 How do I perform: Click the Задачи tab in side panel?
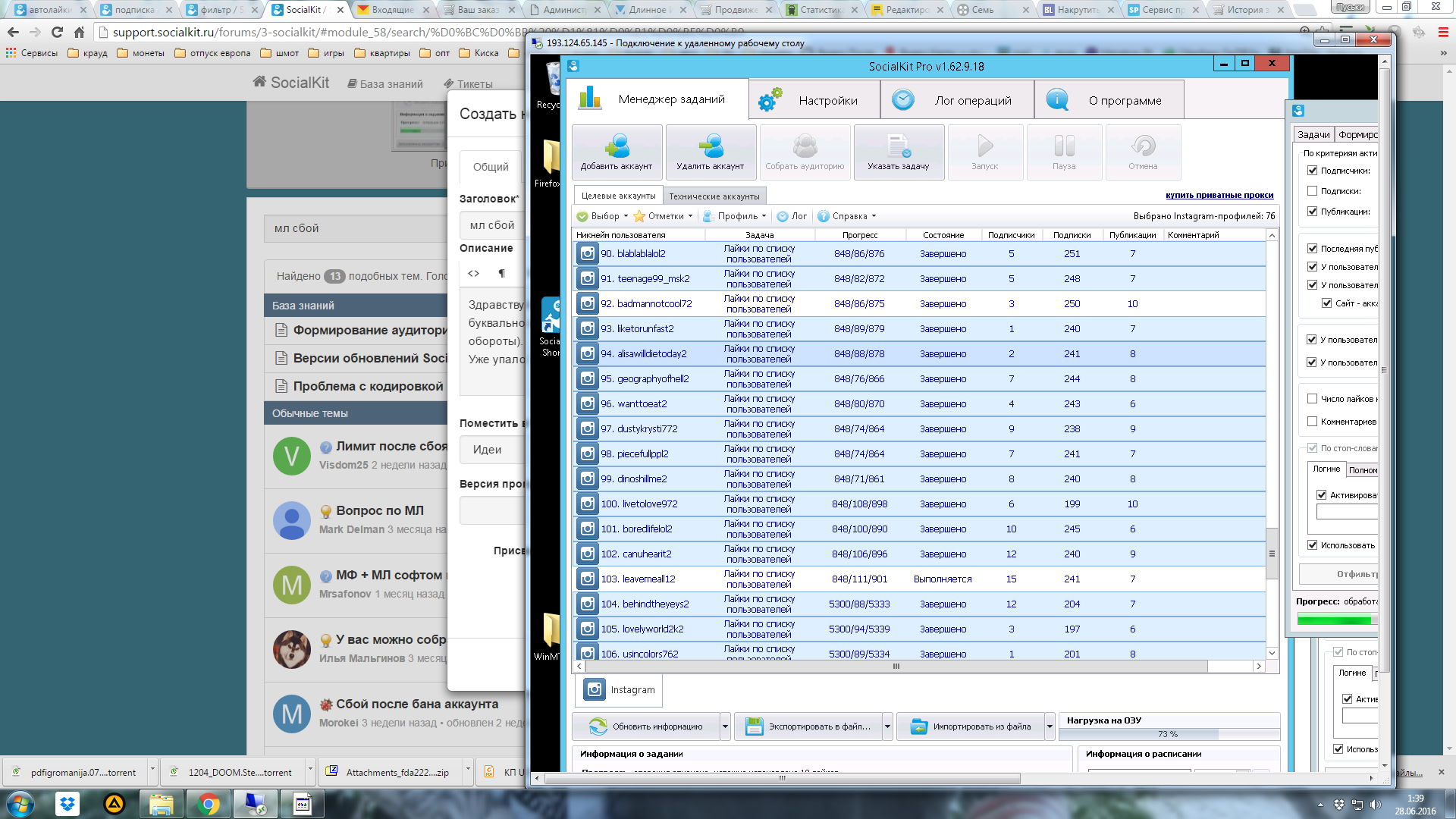1313,134
